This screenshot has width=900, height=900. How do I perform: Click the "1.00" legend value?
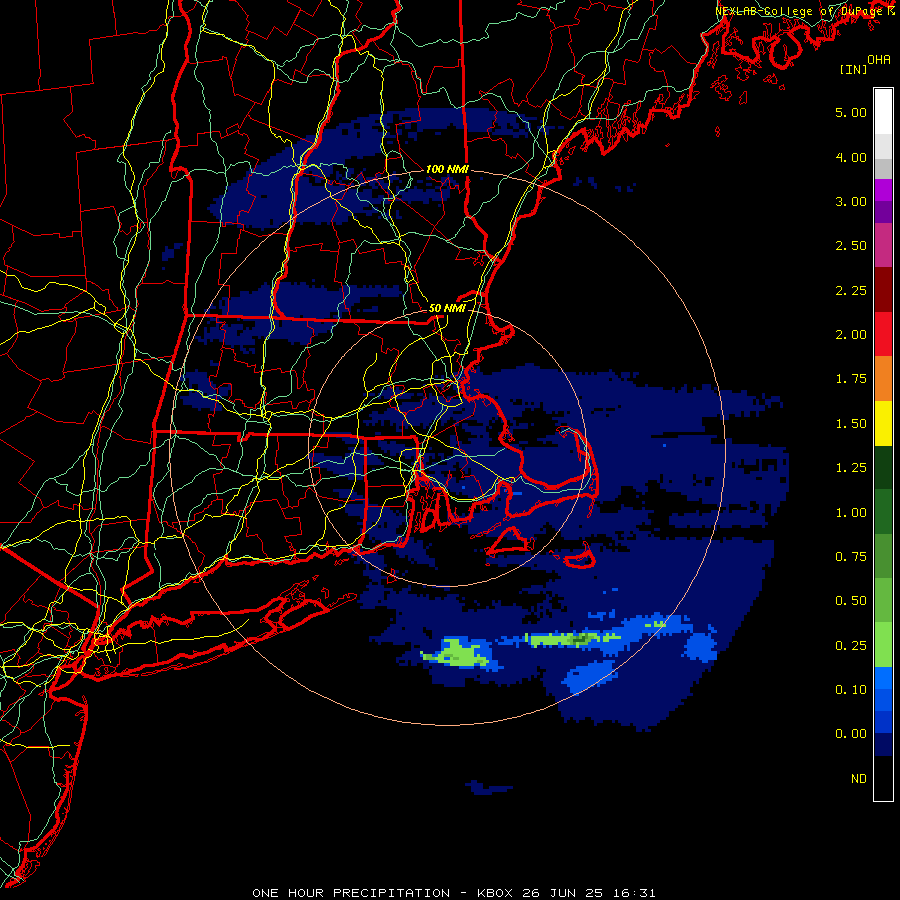click(x=851, y=513)
